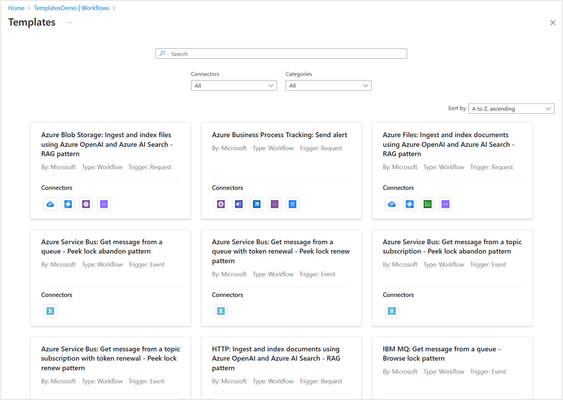Image resolution: width=563 pixels, height=400 pixels.
Task: Open TemplatesDemo | Workflows breadcrumb link
Action: 71,8
